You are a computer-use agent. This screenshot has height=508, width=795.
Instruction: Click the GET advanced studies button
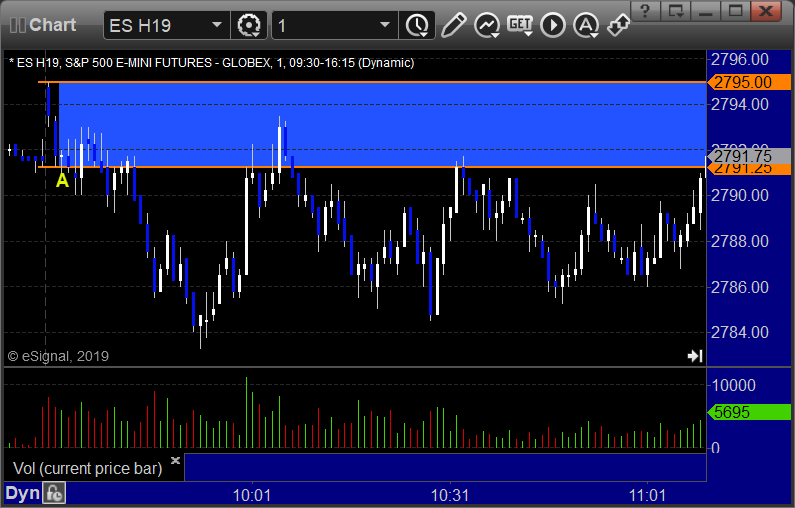(520, 24)
